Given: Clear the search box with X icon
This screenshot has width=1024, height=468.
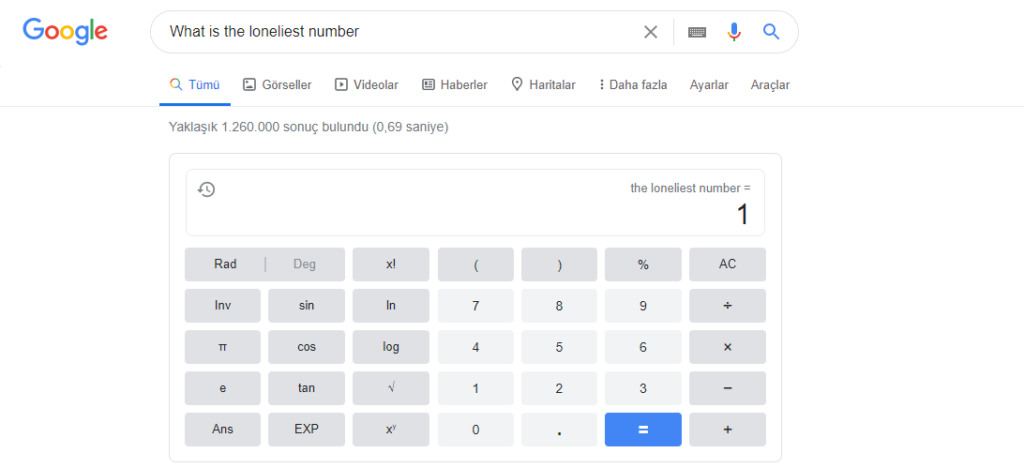Looking at the screenshot, I should click(x=650, y=32).
